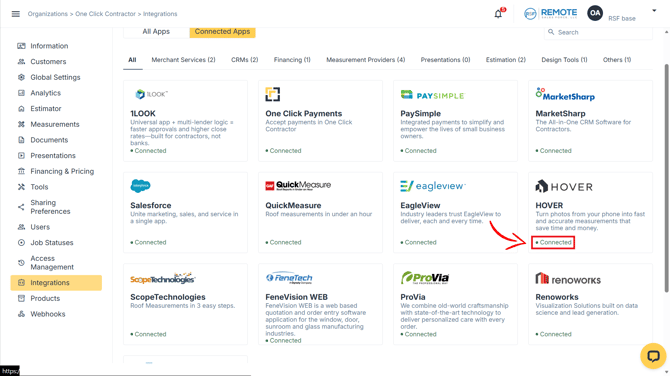
Task: Open the hamburger menu icon
Action: [x=16, y=14]
